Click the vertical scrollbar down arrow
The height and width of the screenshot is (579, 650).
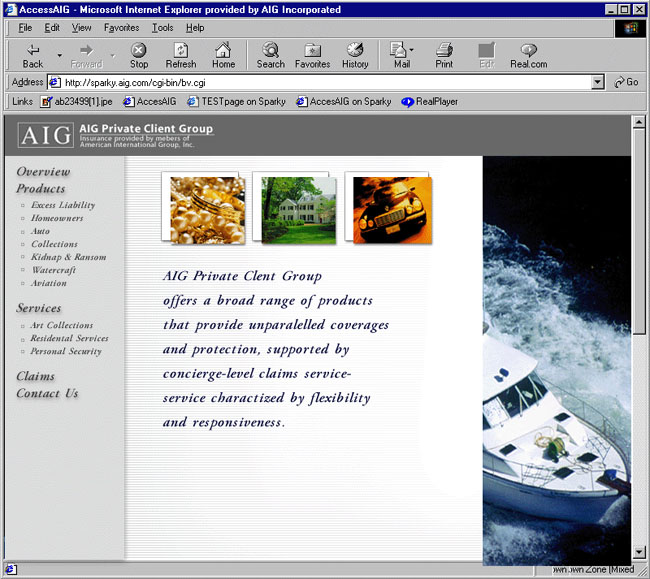[x=639, y=552]
